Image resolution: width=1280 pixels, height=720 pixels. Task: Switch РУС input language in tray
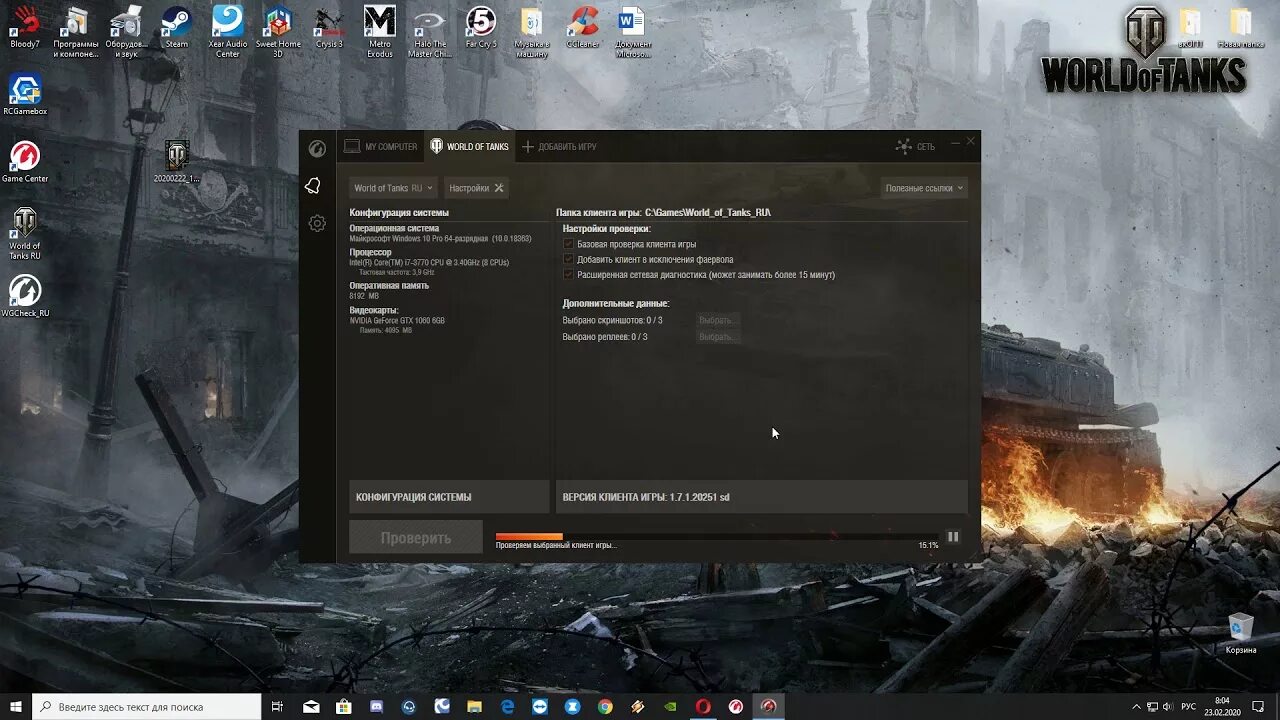pyautogui.click(x=1188, y=706)
